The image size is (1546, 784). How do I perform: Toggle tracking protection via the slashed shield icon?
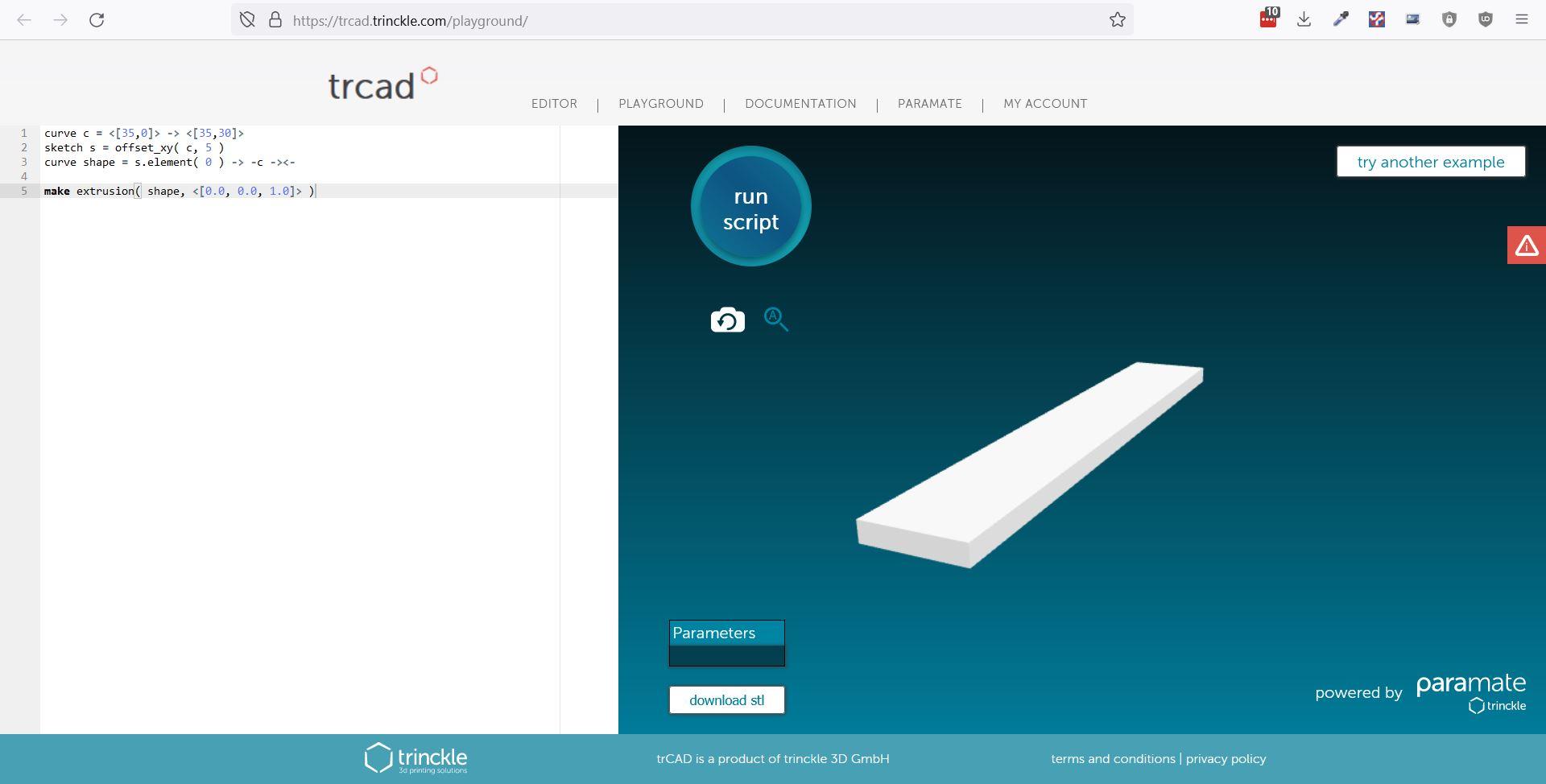247,19
